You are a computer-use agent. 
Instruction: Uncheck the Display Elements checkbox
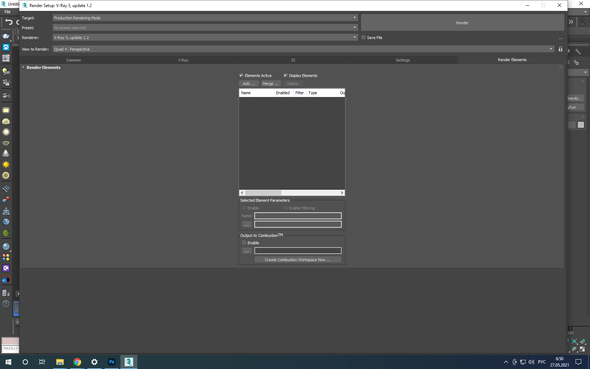(x=285, y=75)
